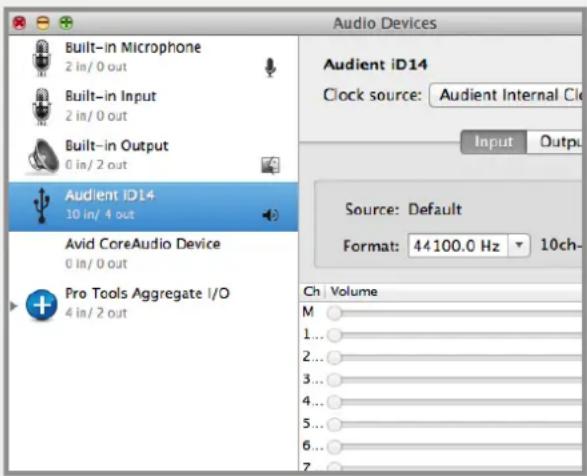The height and width of the screenshot is (476, 587).
Task: Select the 'Built-in Output' device name
Action: tap(116, 146)
